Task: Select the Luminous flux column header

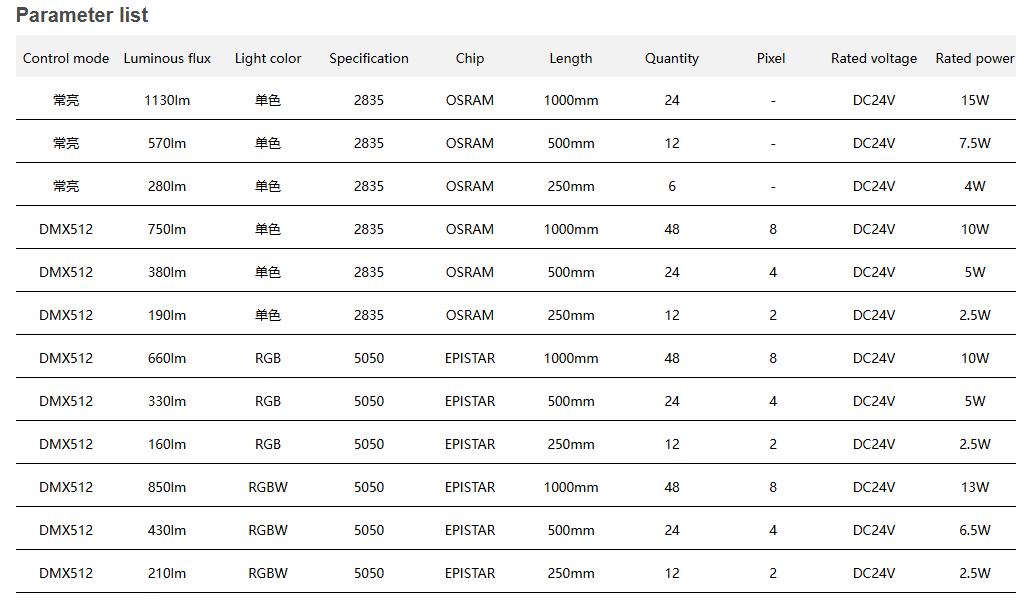Action: 167,58
